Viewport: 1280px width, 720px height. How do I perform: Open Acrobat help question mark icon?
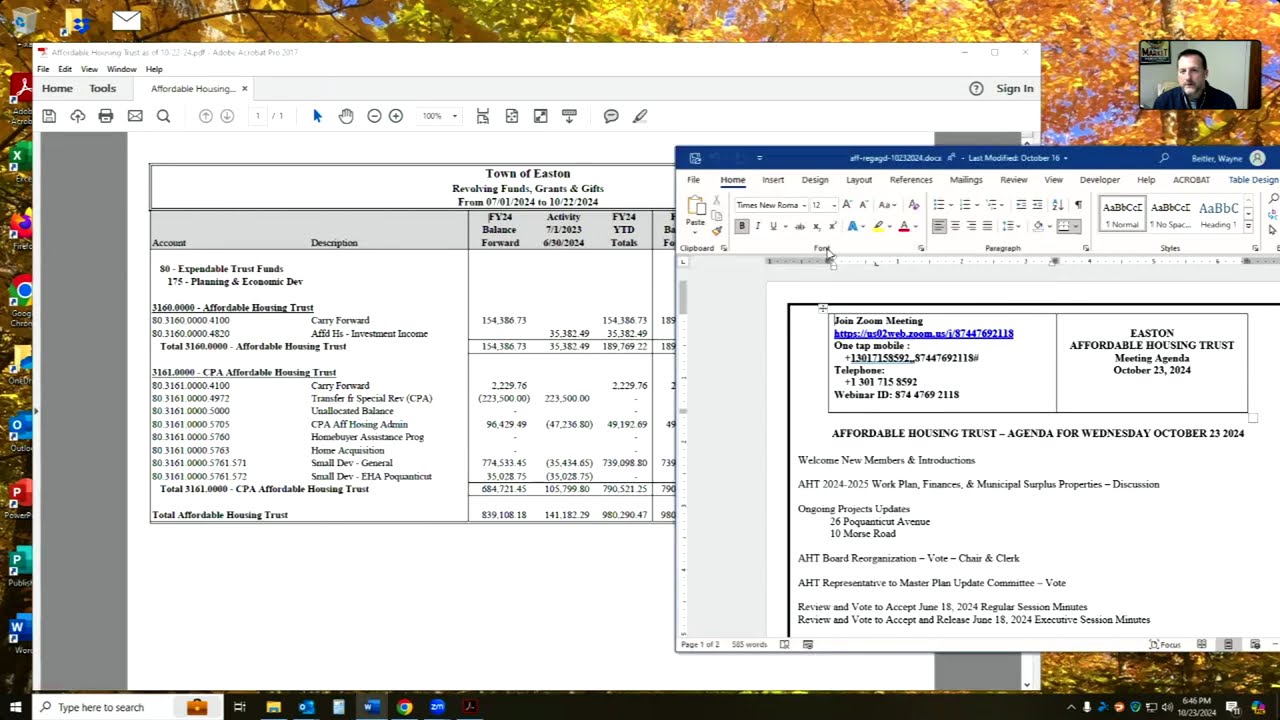click(976, 88)
